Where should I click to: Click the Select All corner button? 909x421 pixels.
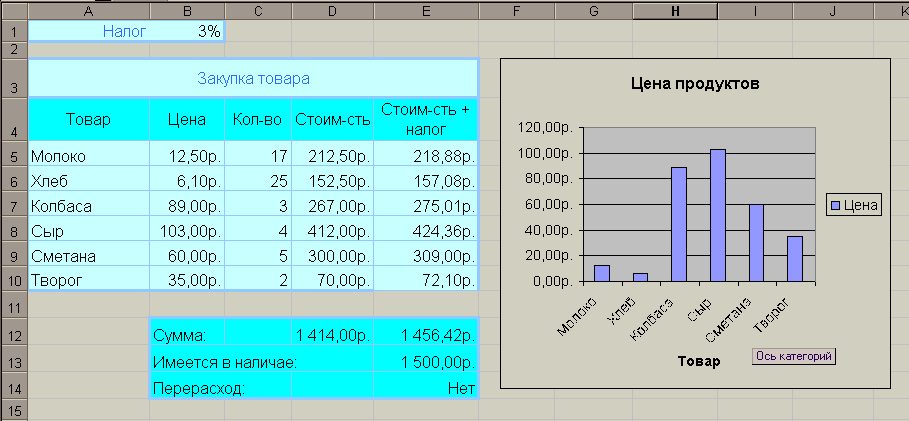(x=13, y=10)
